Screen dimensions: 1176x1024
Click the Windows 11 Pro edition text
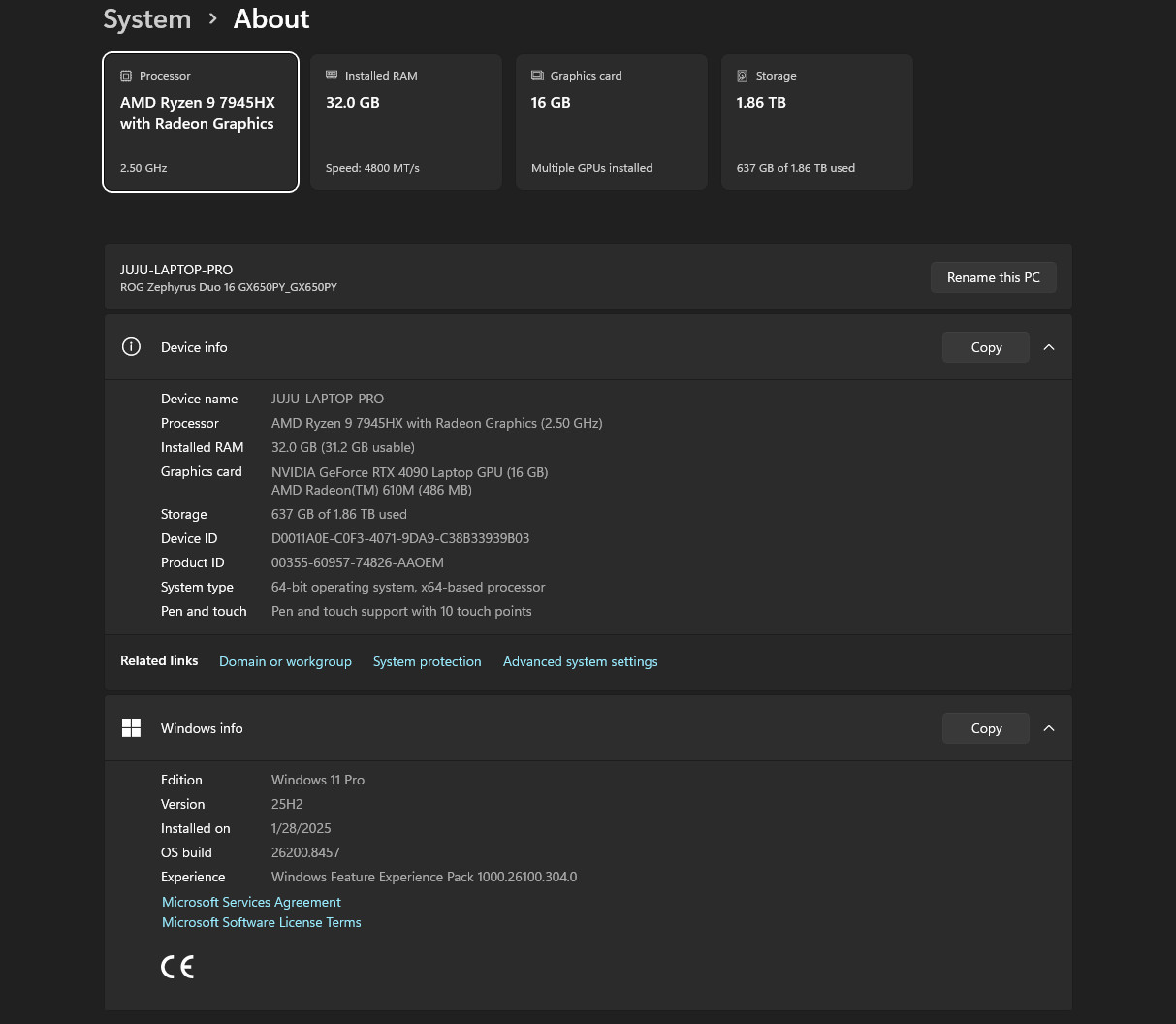click(318, 780)
